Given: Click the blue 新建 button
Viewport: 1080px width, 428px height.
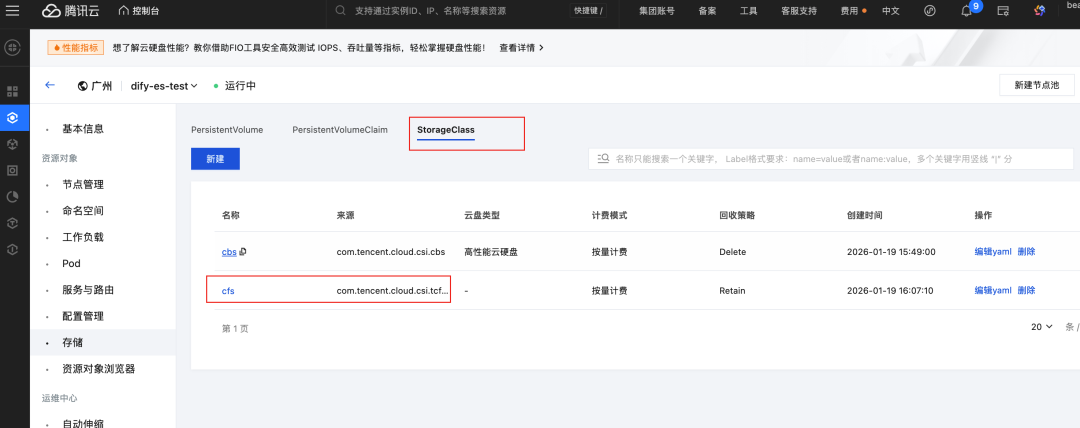Looking at the screenshot, I should click(215, 159).
